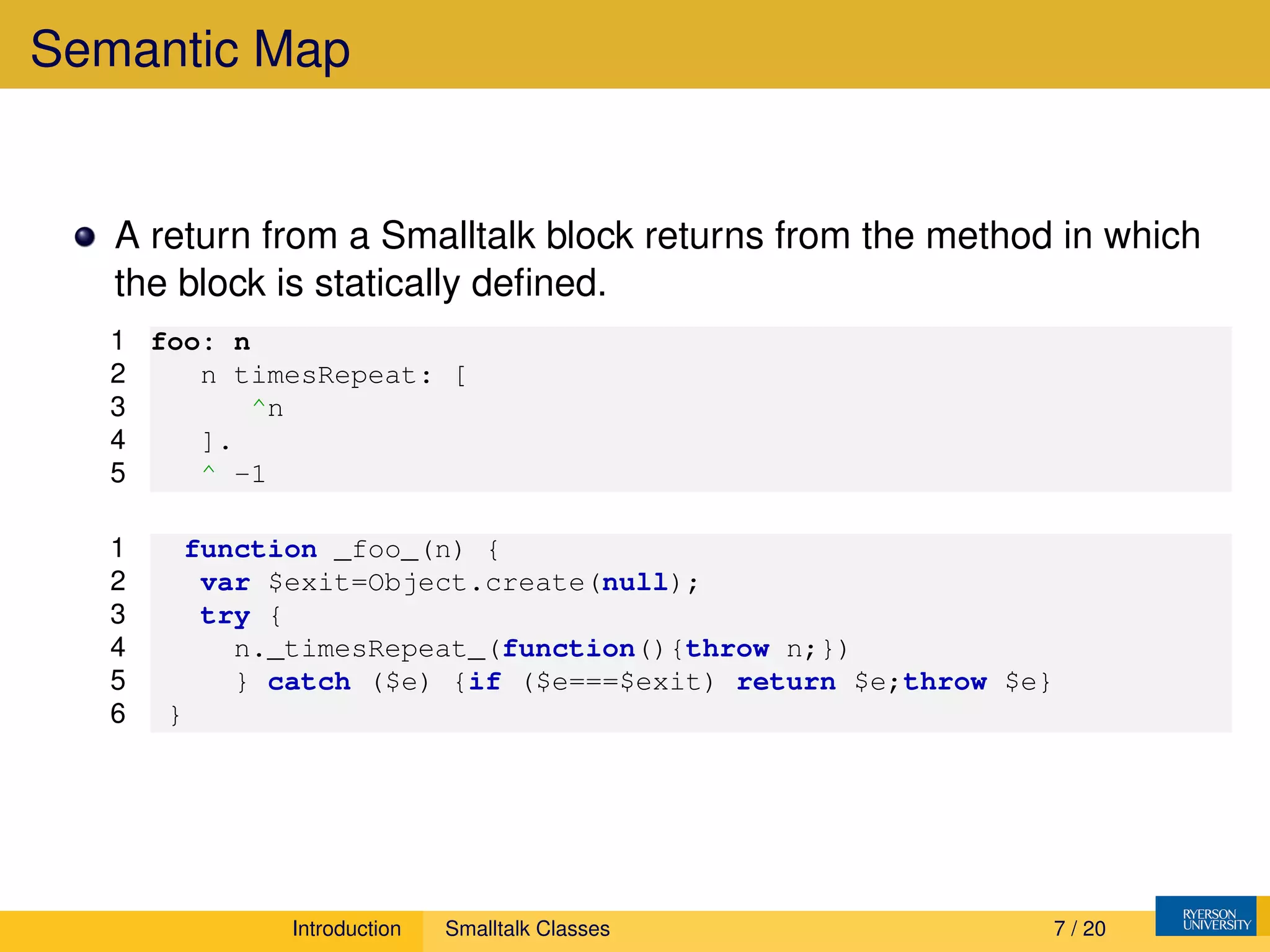This screenshot has height=952, width=1270.
Task: Click the Semantic Map slide title
Action: click(190, 49)
